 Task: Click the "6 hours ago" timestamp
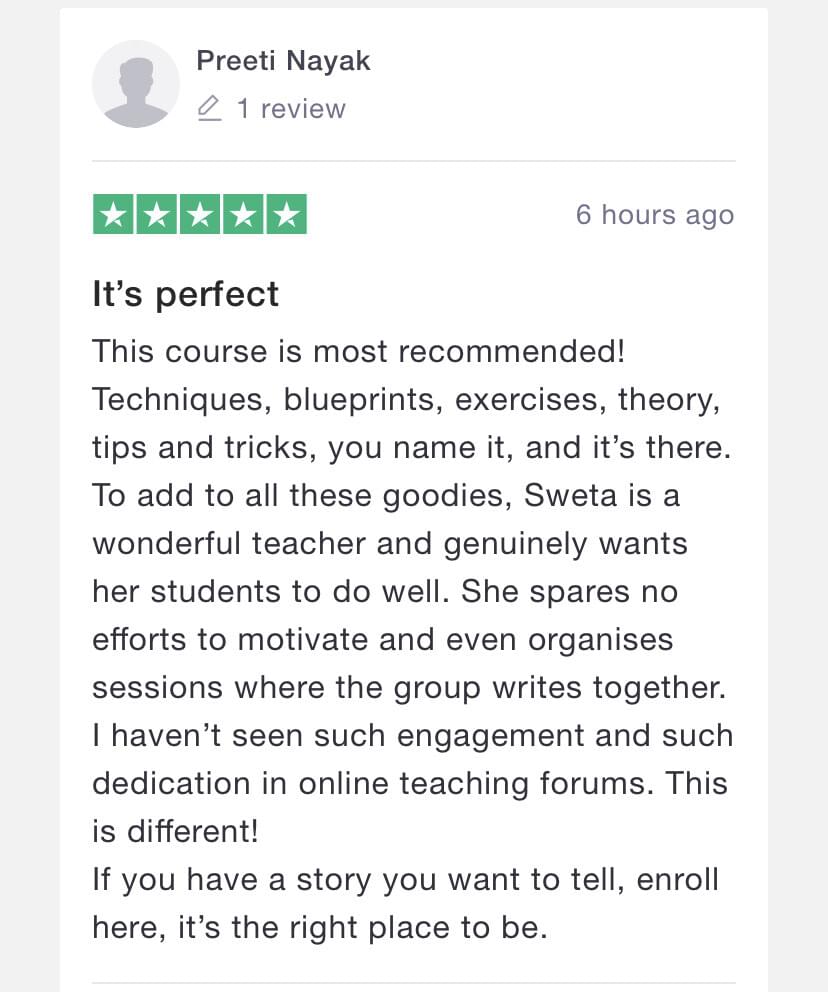pyautogui.click(x=654, y=215)
